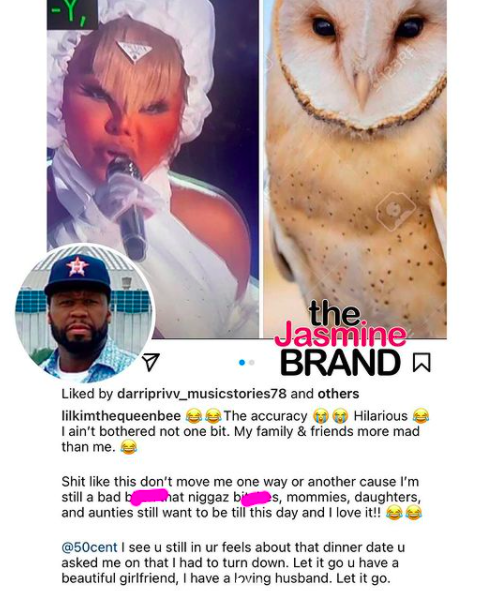Click theJasmineBRAND watermark logo

[x=339, y=339]
